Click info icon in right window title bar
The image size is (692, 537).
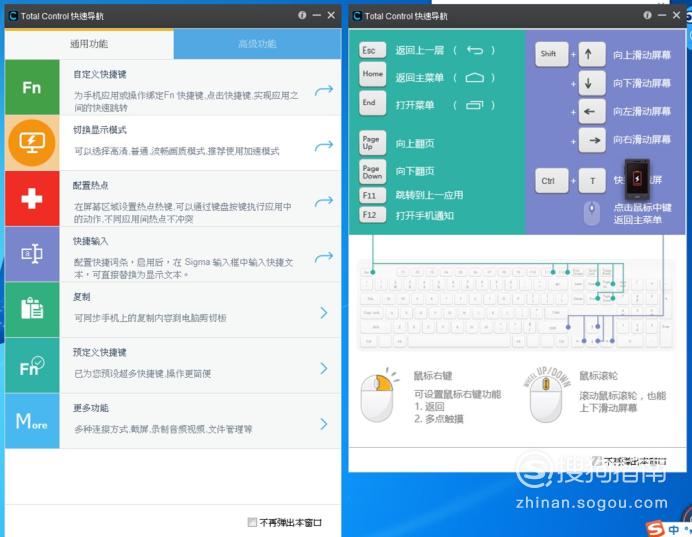click(x=647, y=15)
